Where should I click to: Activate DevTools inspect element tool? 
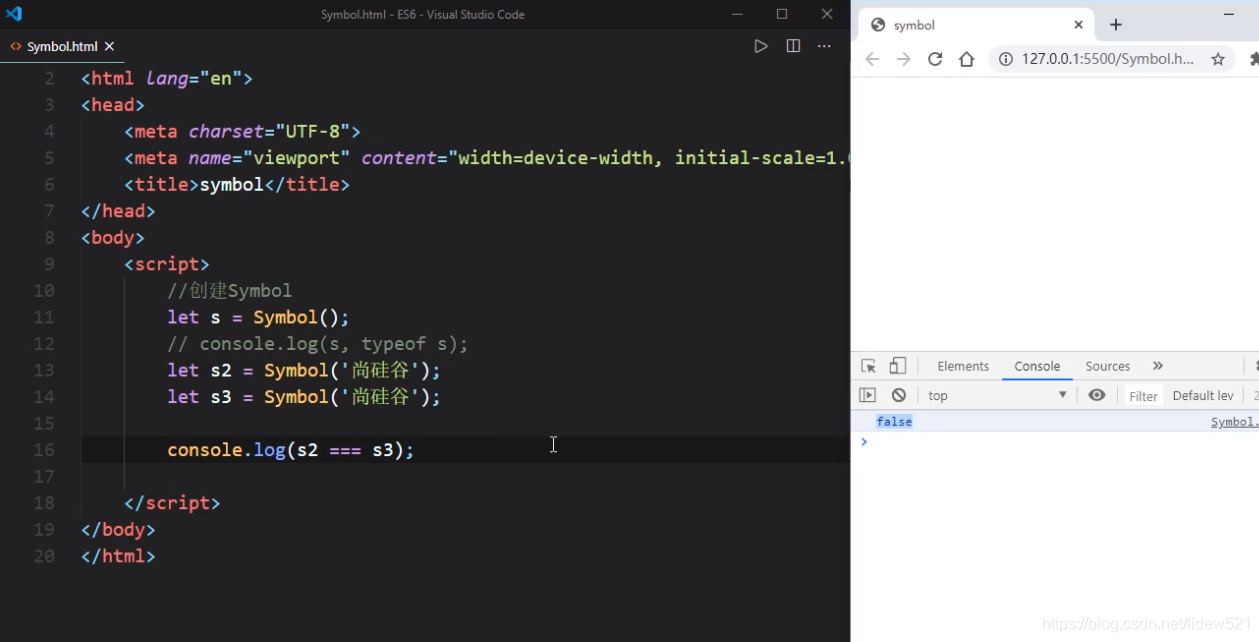pos(868,366)
